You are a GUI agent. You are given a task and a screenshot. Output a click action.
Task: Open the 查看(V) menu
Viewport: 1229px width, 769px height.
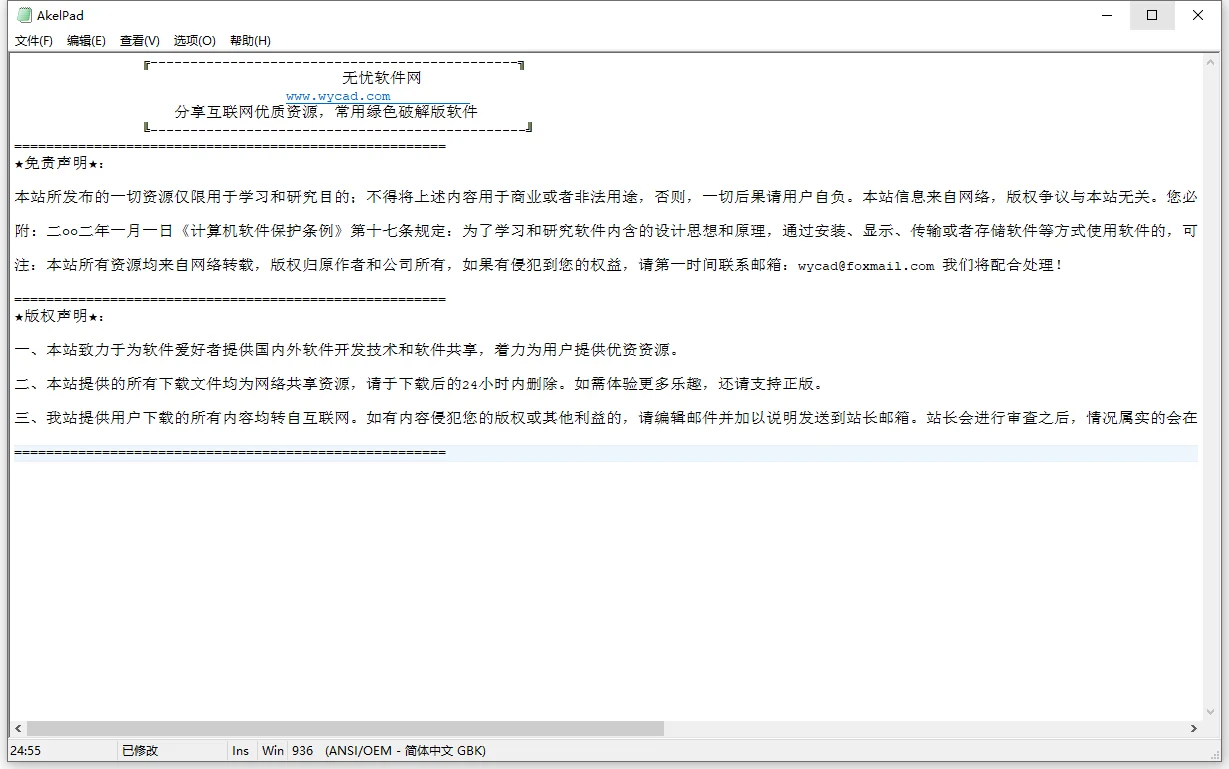tap(139, 40)
